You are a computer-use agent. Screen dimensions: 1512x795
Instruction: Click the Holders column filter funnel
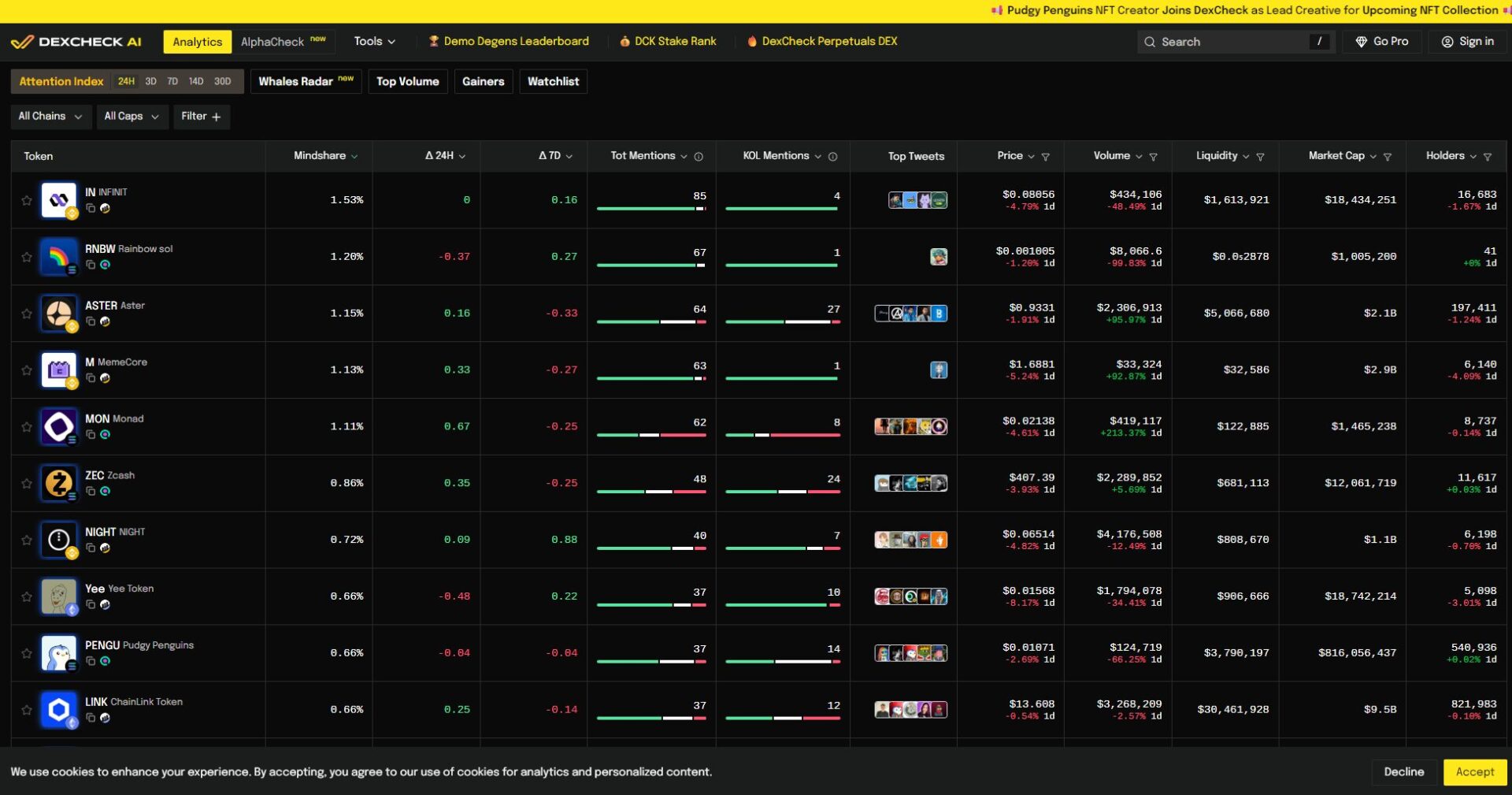[1487, 157]
